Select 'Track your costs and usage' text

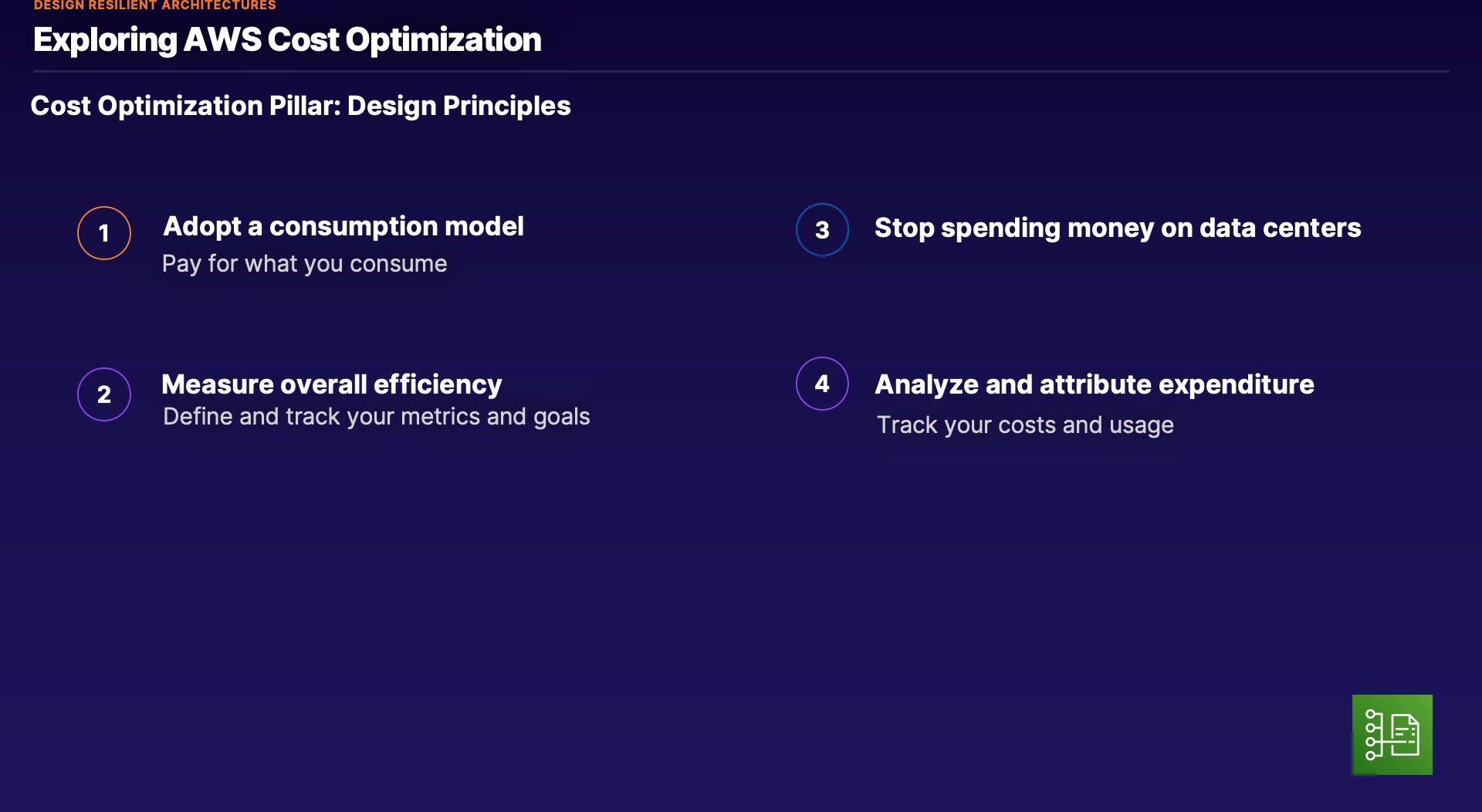tap(1024, 425)
